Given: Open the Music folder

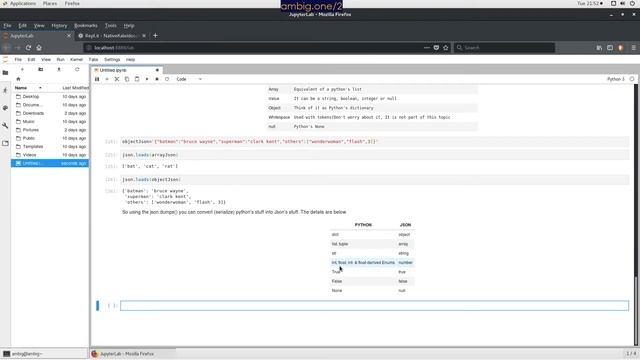Looking at the screenshot, I should coord(50,122).
